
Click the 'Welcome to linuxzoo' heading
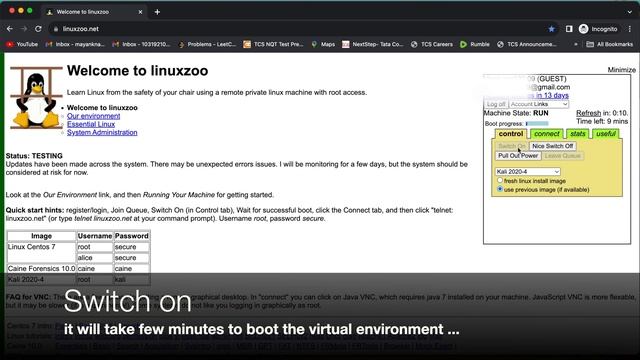[x=138, y=71]
